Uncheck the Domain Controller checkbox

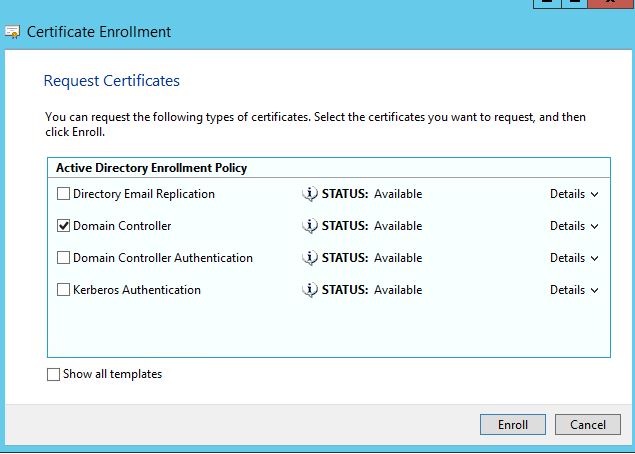pyautogui.click(x=64, y=226)
